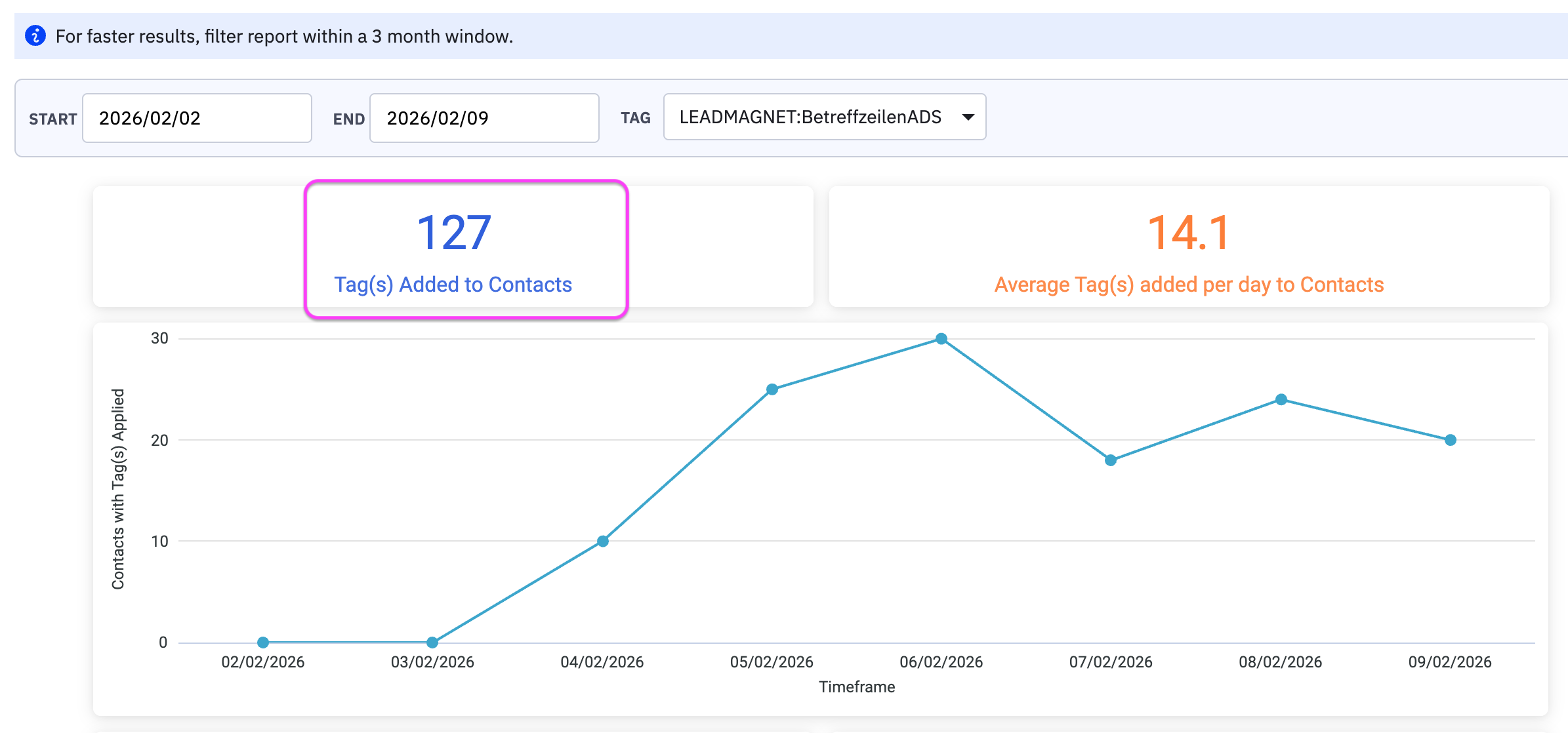The height and width of the screenshot is (733, 1568).
Task: Click the 3 month window info text
Action: (284, 36)
